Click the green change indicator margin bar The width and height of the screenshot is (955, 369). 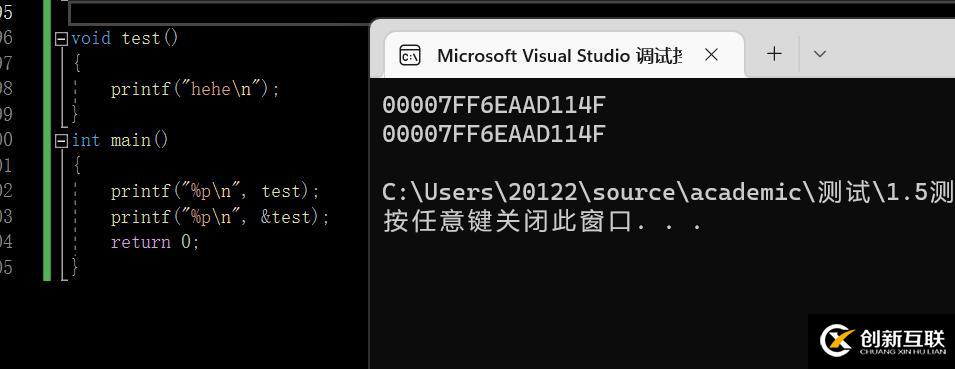click(47, 140)
